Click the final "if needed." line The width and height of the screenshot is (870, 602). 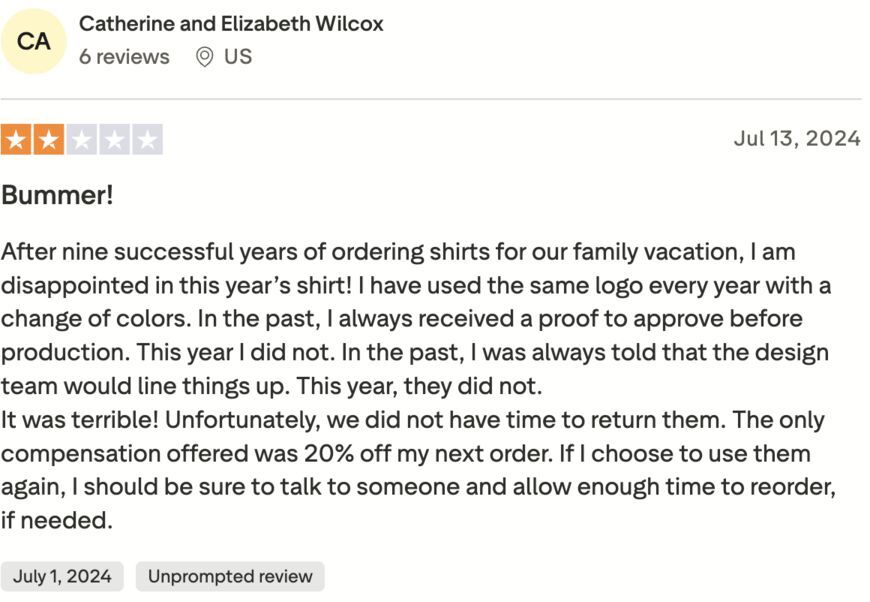tap(56, 521)
